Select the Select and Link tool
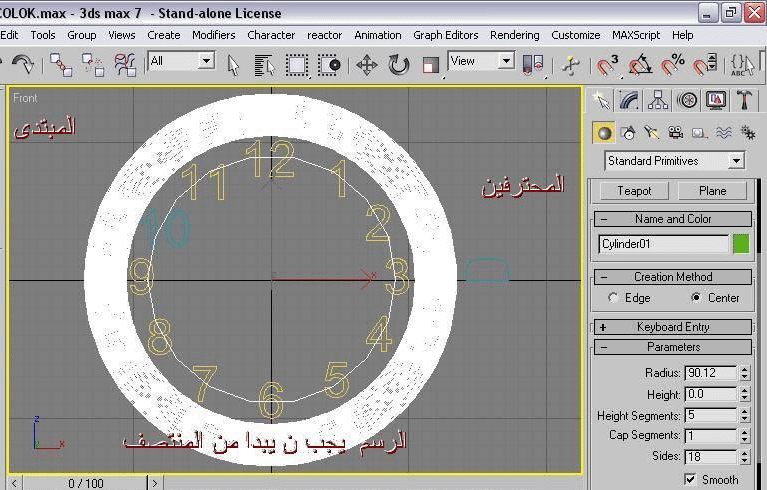The image size is (767, 490). click(61, 65)
